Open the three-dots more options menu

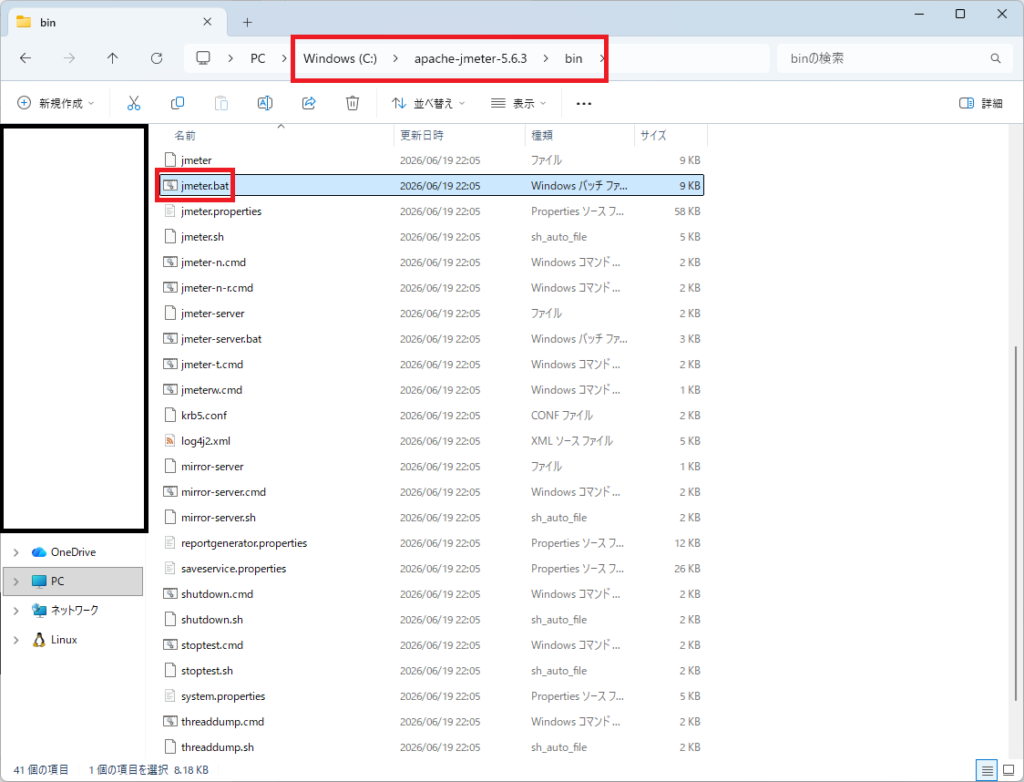coord(584,103)
